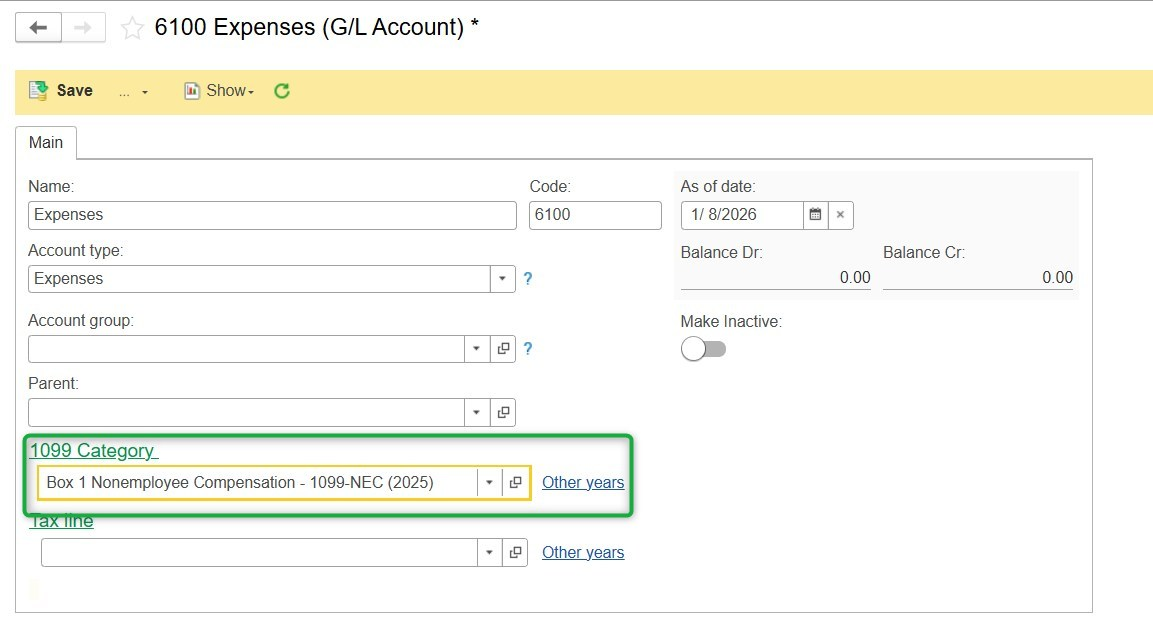Click the Save button
1153x619 pixels.
click(61, 91)
